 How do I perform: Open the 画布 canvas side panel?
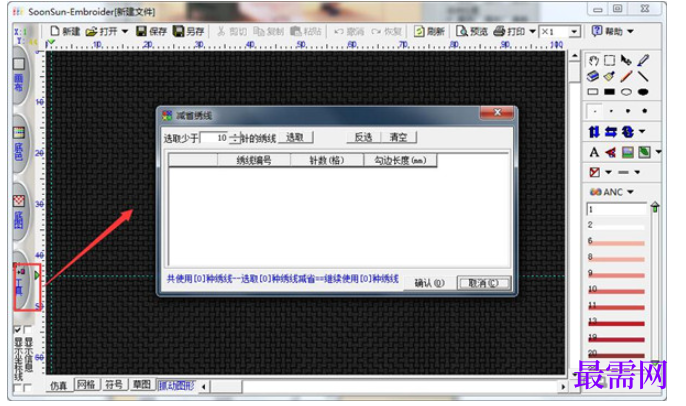pyautogui.click(x=19, y=77)
